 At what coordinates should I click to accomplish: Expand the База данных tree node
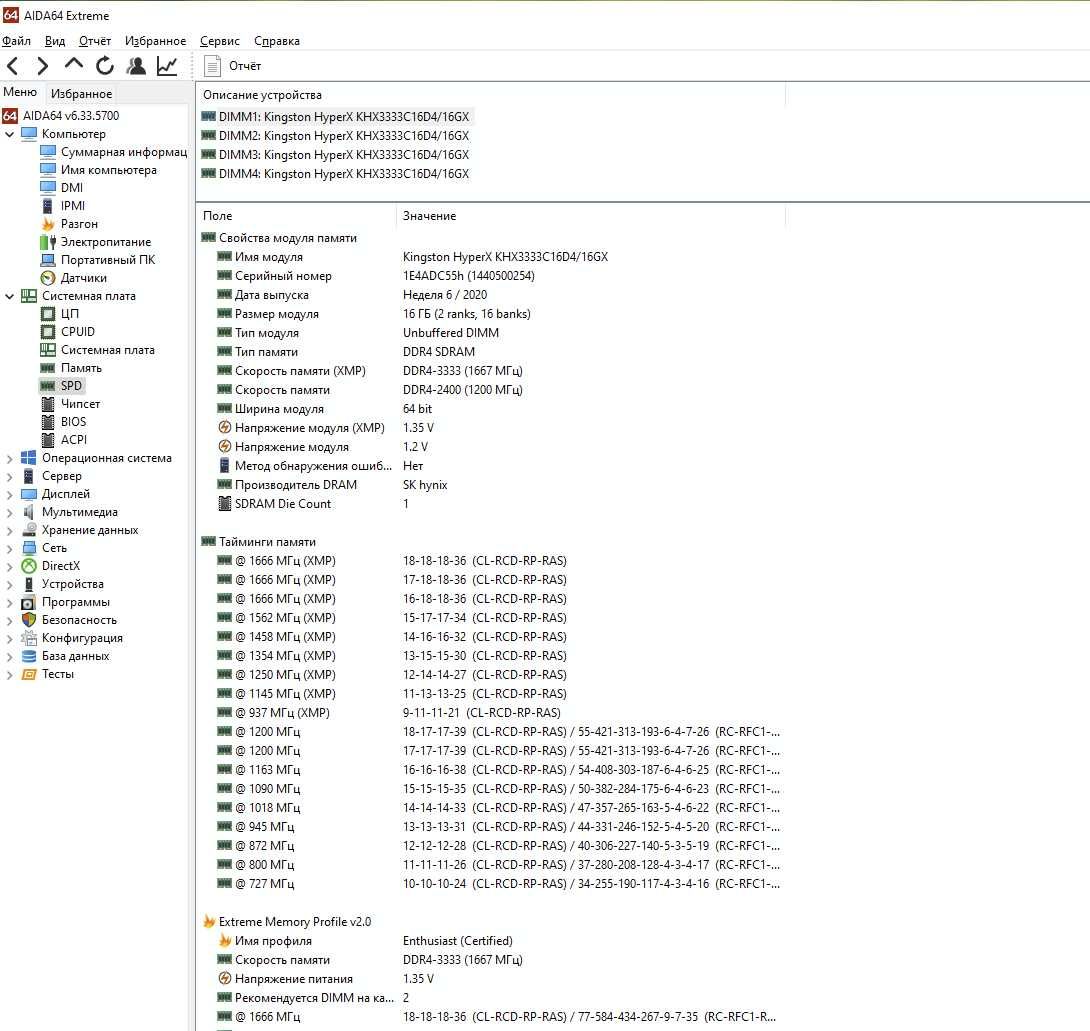tap(10, 657)
